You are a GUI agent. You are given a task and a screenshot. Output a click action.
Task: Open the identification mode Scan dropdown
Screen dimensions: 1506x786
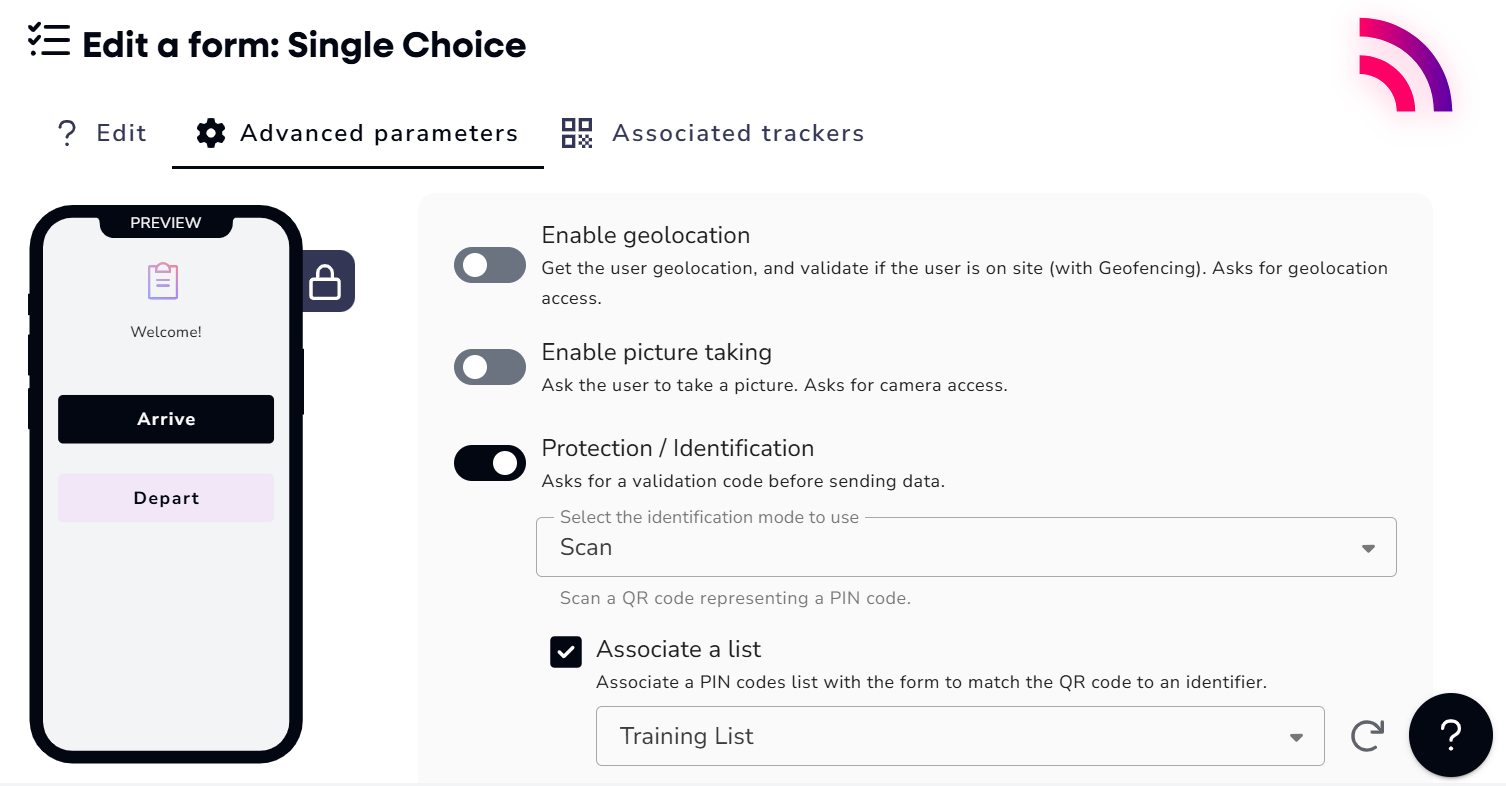pos(965,547)
